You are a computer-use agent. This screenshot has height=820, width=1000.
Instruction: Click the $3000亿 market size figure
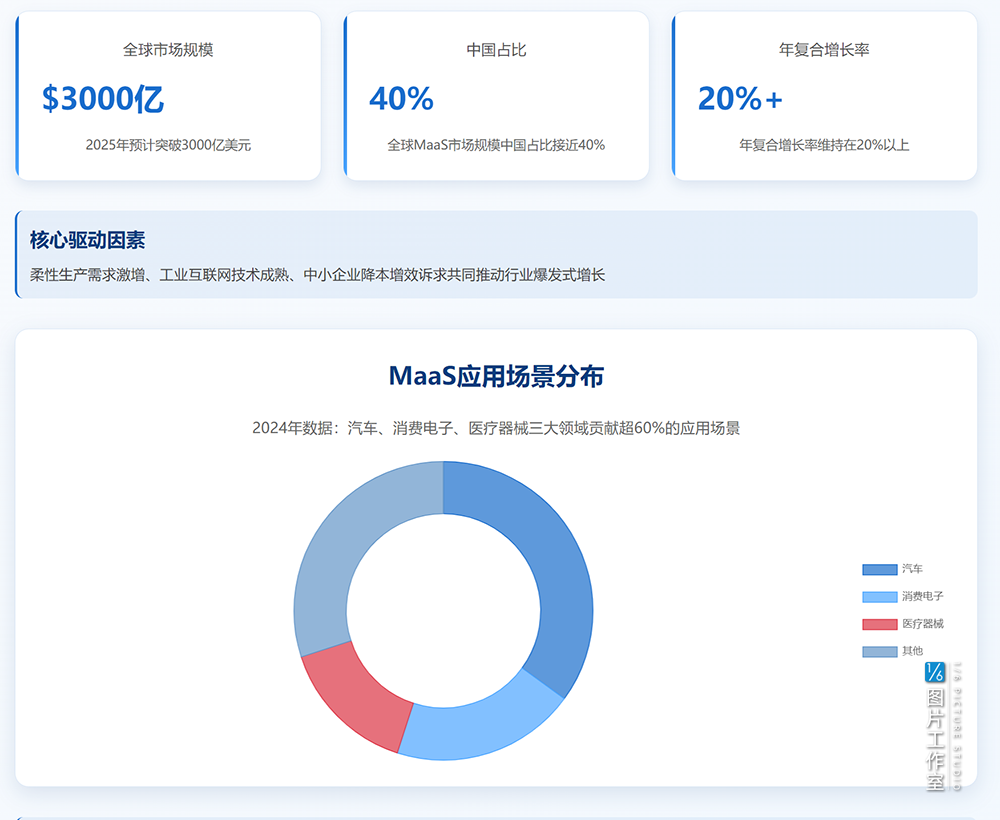(103, 99)
